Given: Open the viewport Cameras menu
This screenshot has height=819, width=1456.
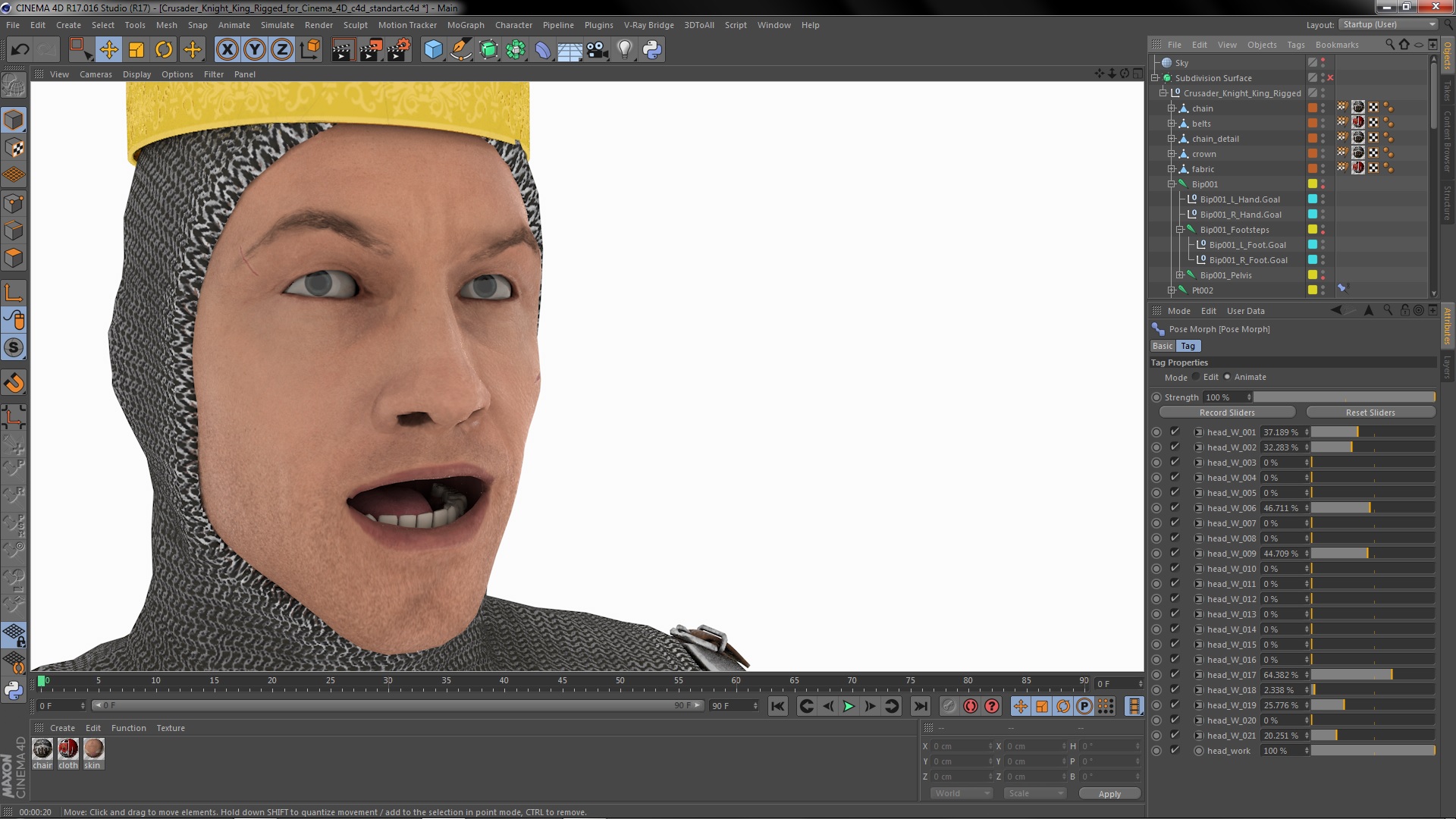Looking at the screenshot, I should (96, 74).
